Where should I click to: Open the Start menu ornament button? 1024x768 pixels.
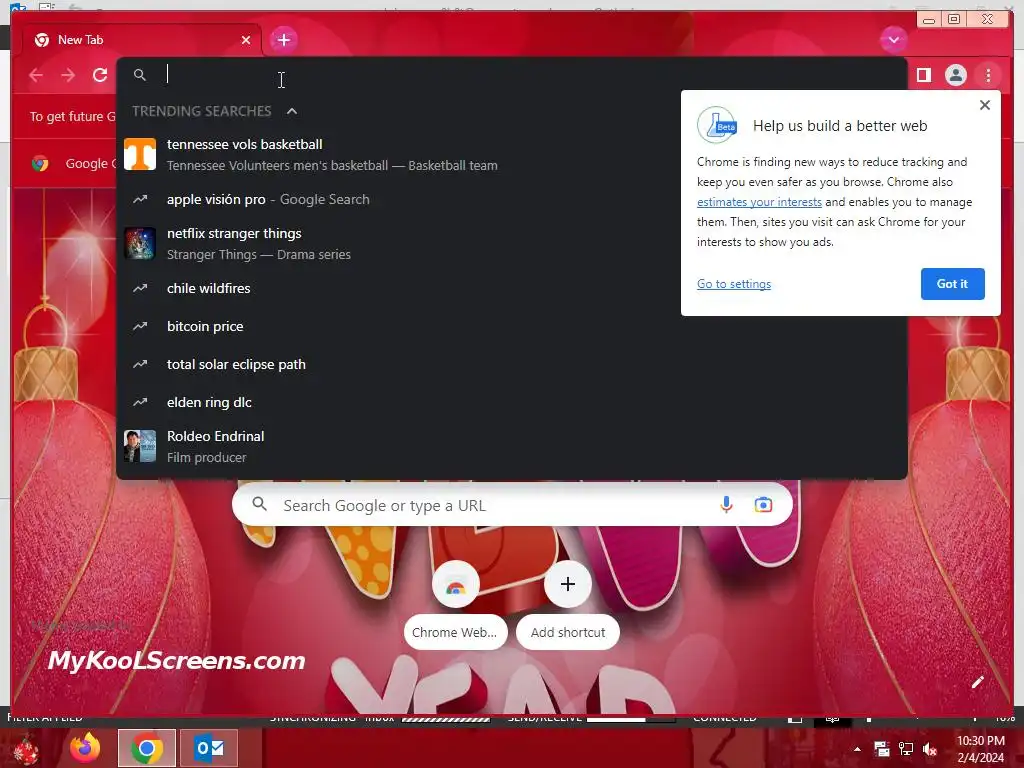pos(25,749)
